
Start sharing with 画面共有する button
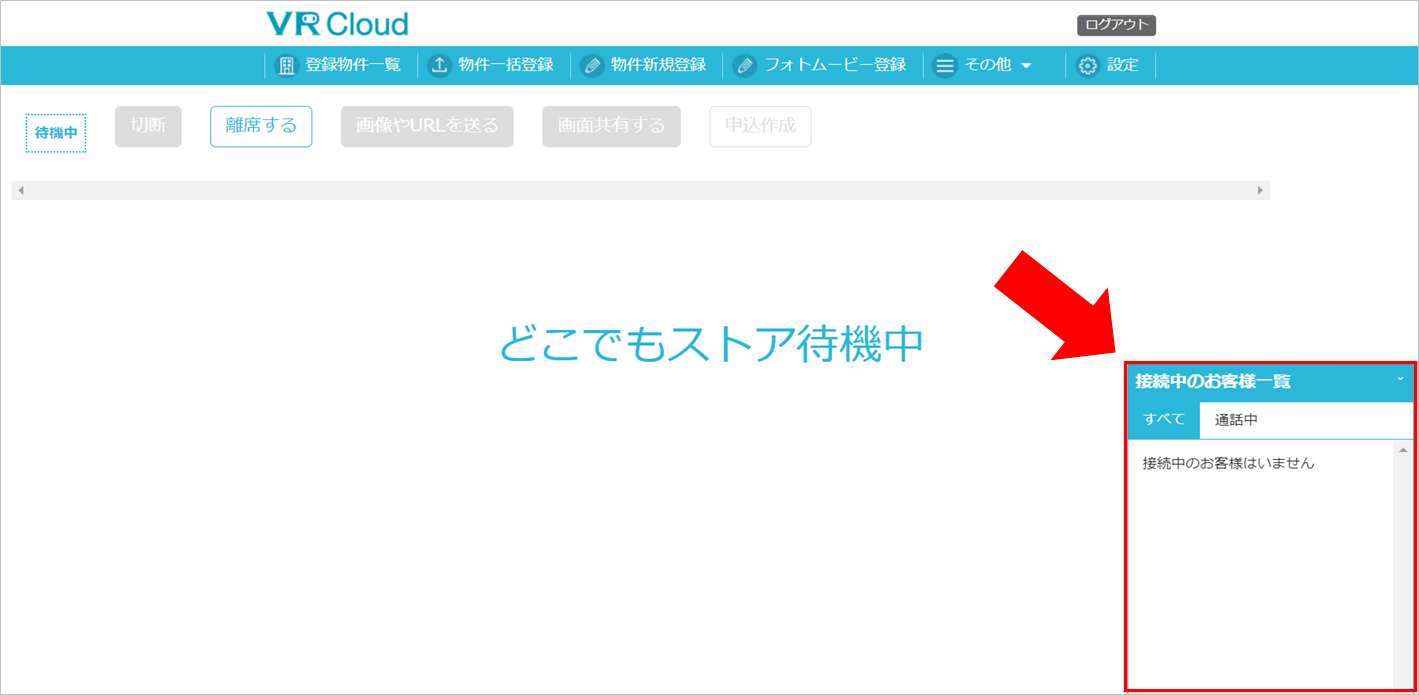[x=611, y=126]
